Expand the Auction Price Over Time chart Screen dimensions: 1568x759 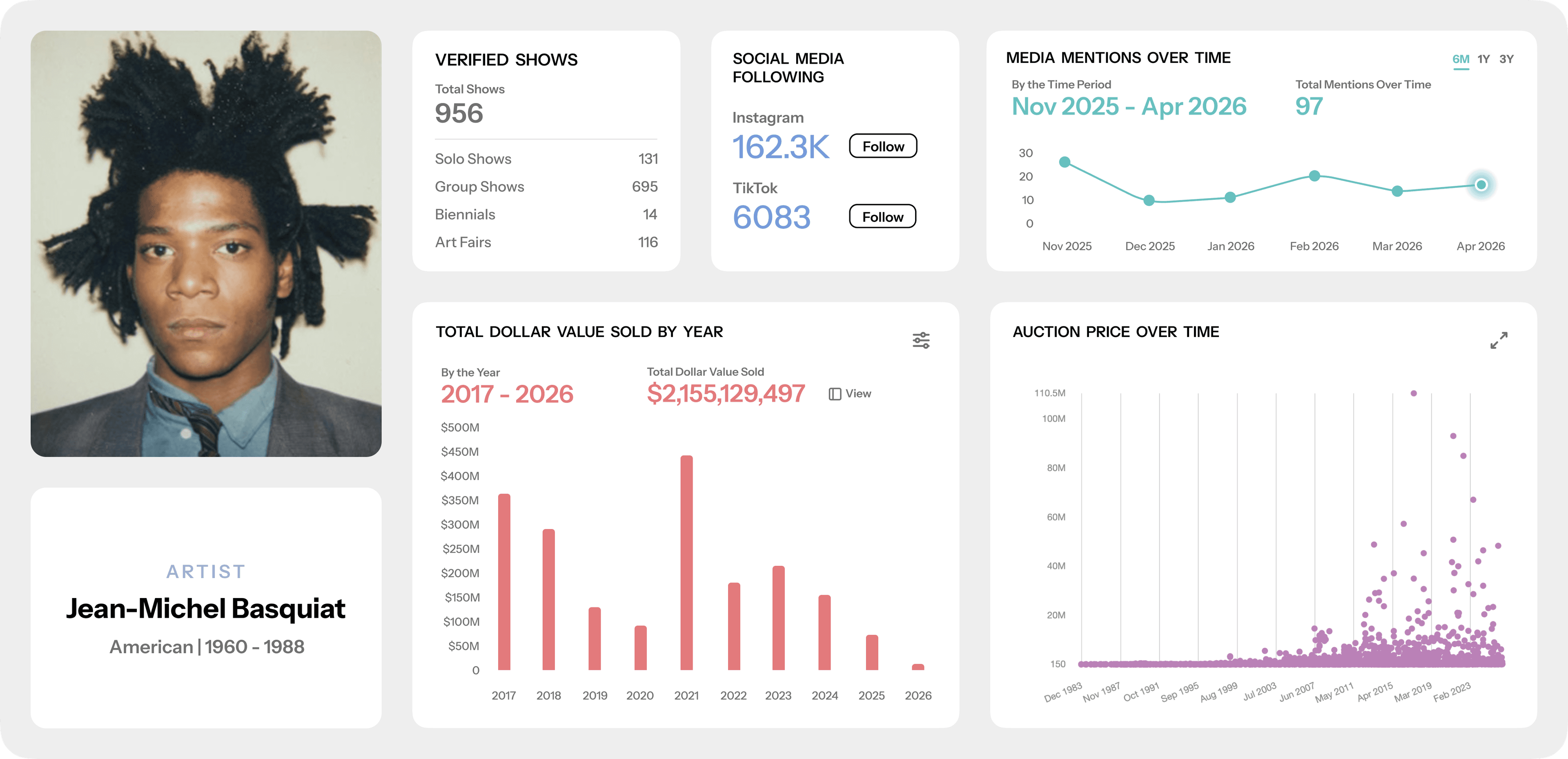pos(1499,341)
